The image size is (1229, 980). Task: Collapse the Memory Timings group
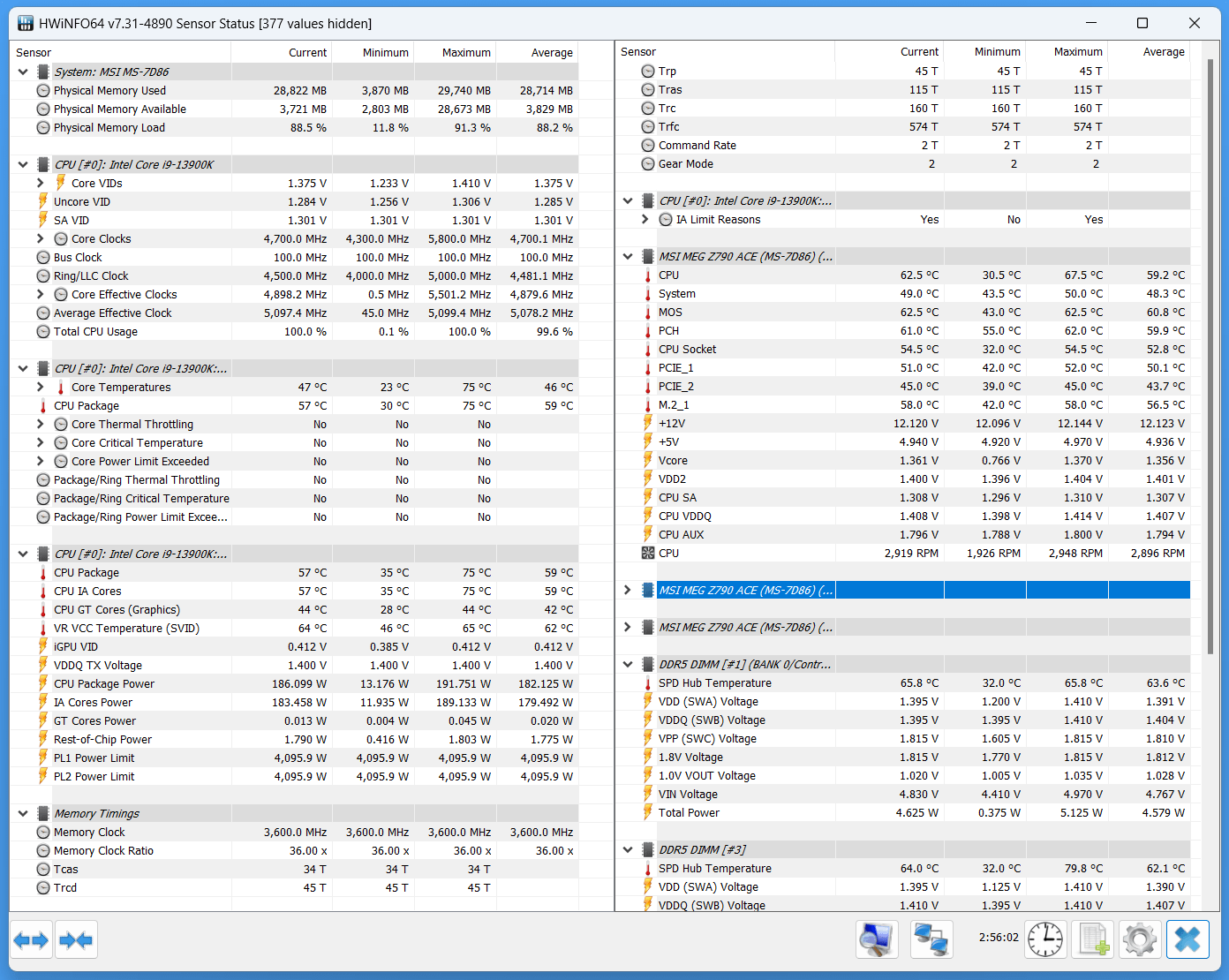click(x=23, y=814)
